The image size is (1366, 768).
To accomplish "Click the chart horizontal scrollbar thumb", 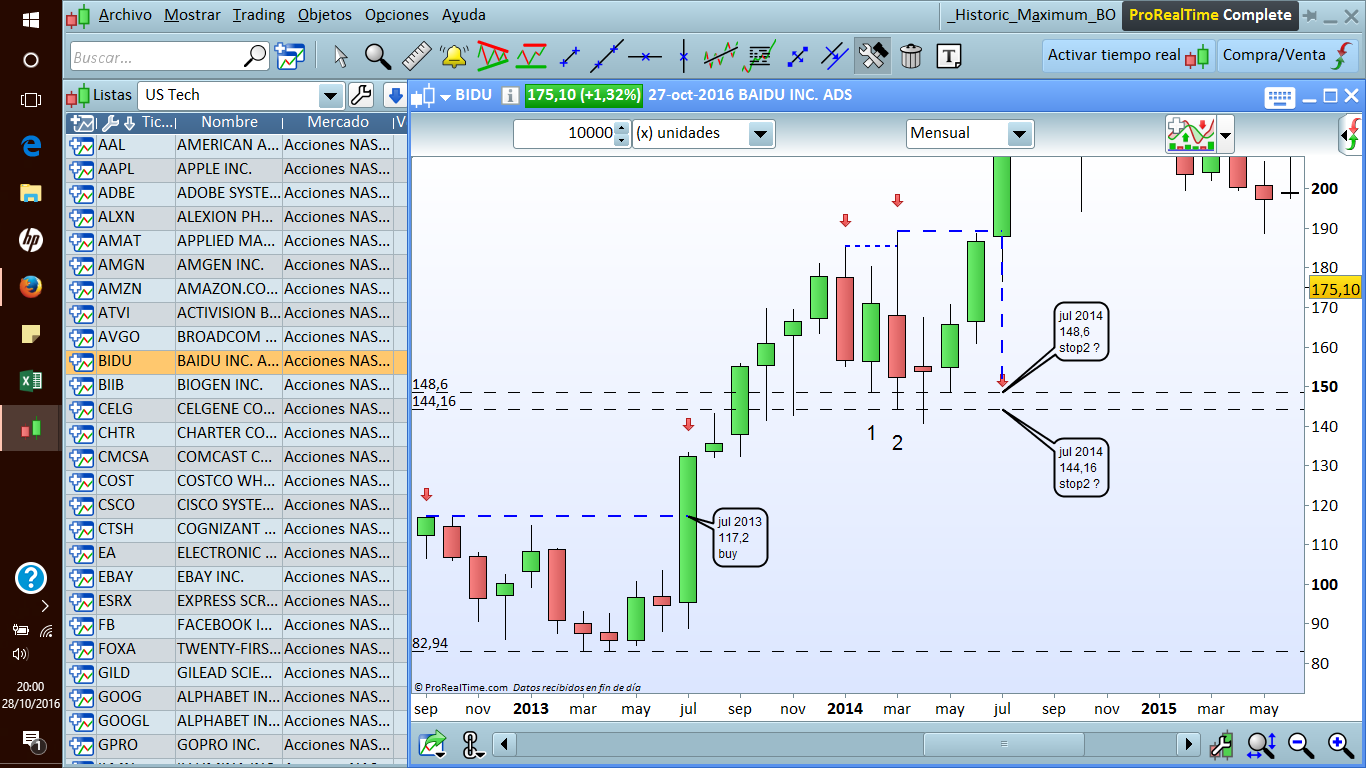I will [1004, 744].
